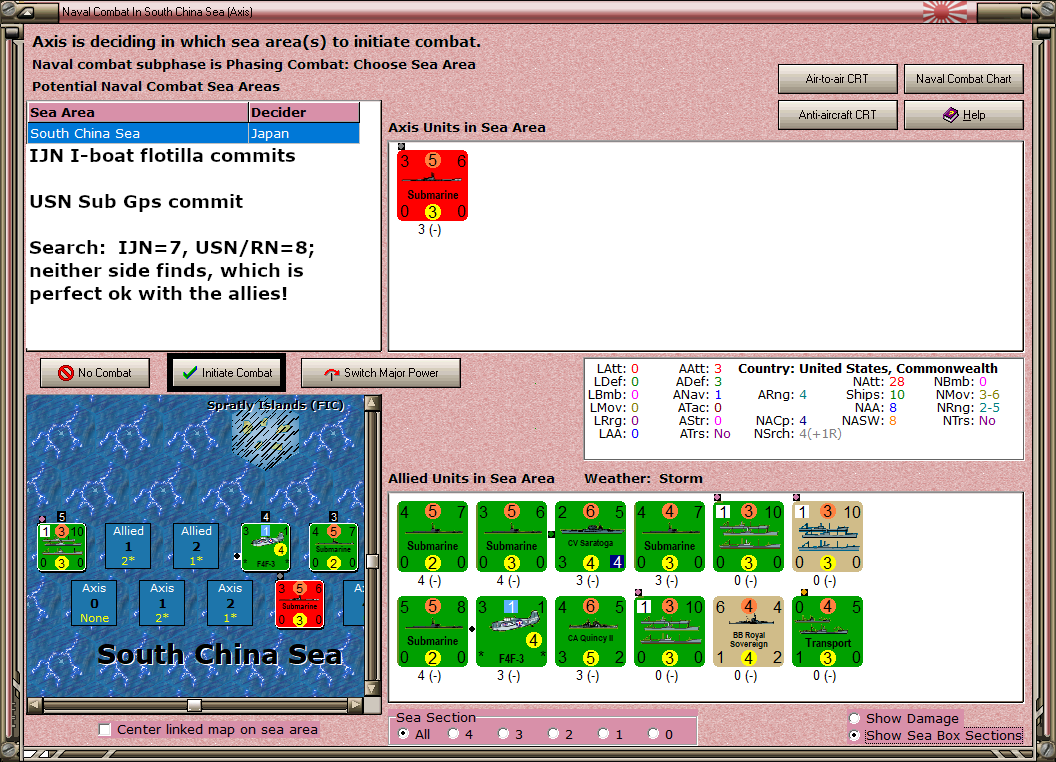
Task: Select sea section 0 radio option
Action: click(653, 734)
